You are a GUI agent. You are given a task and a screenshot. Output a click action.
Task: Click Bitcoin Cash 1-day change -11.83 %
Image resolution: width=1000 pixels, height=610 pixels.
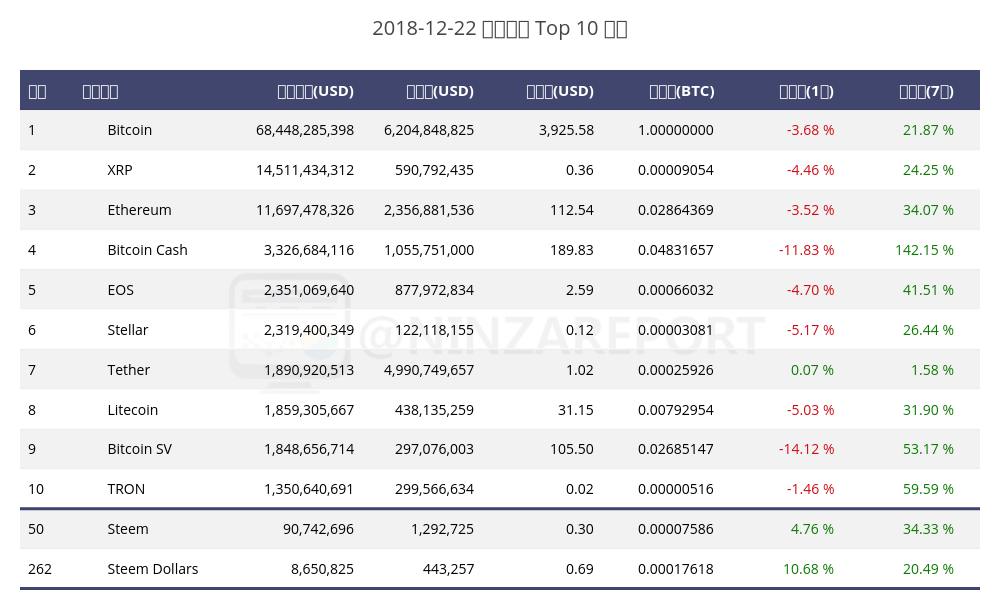tap(806, 250)
